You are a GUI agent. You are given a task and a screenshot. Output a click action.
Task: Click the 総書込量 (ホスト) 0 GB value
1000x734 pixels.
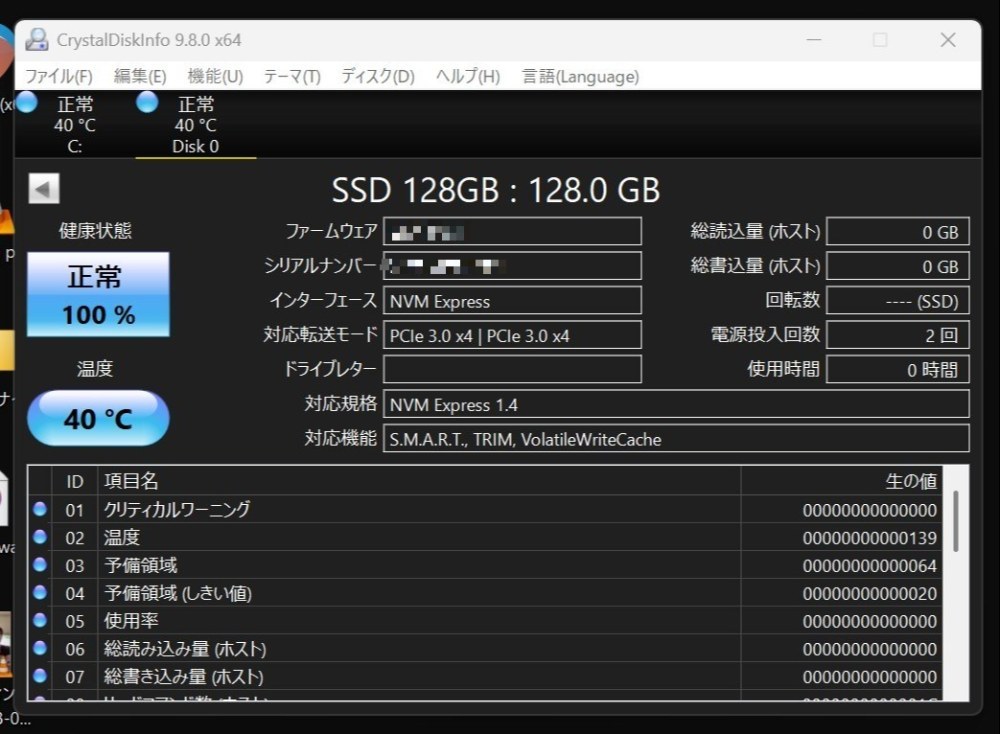898,266
